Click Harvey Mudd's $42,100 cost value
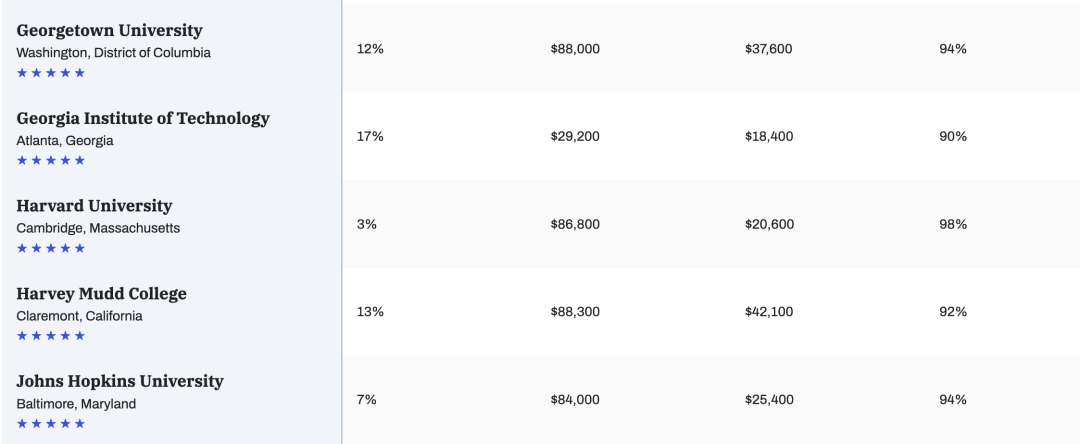This screenshot has width=1080, height=444. [769, 312]
